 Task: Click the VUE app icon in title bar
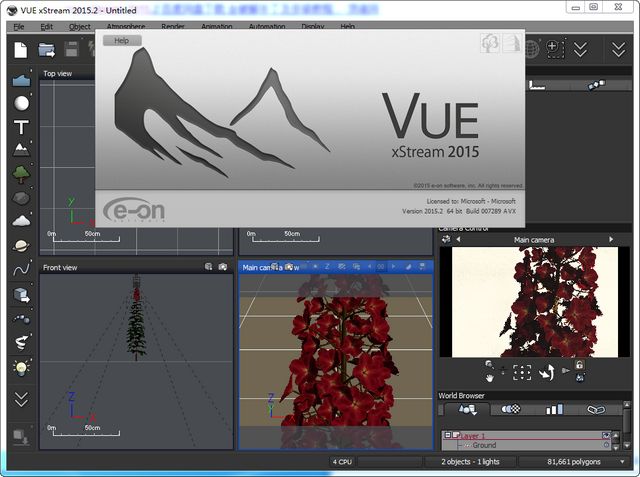click(12, 10)
